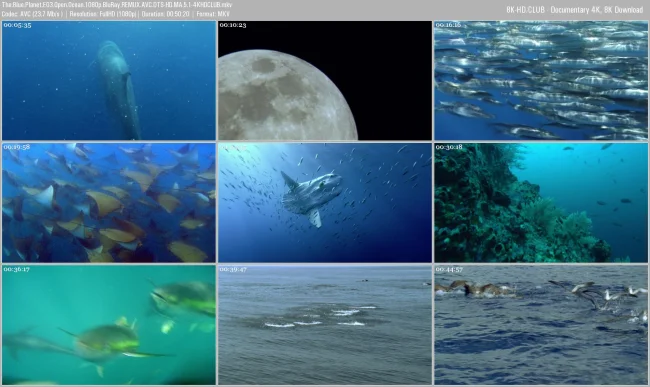
Task: Click the Blue Planet mkv filename text
Action: [x=117, y=5]
